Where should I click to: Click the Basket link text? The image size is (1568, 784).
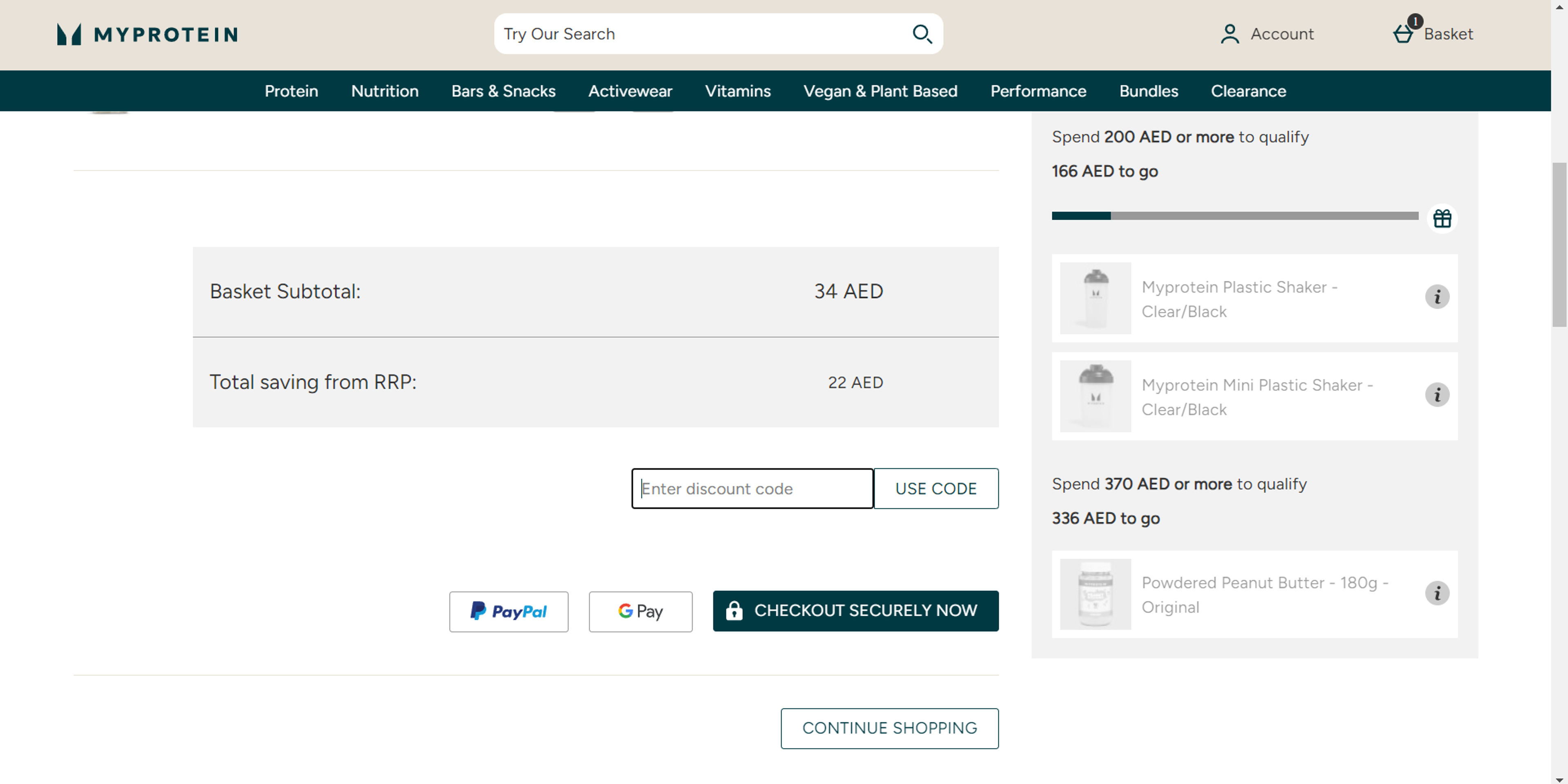pos(1449,34)
